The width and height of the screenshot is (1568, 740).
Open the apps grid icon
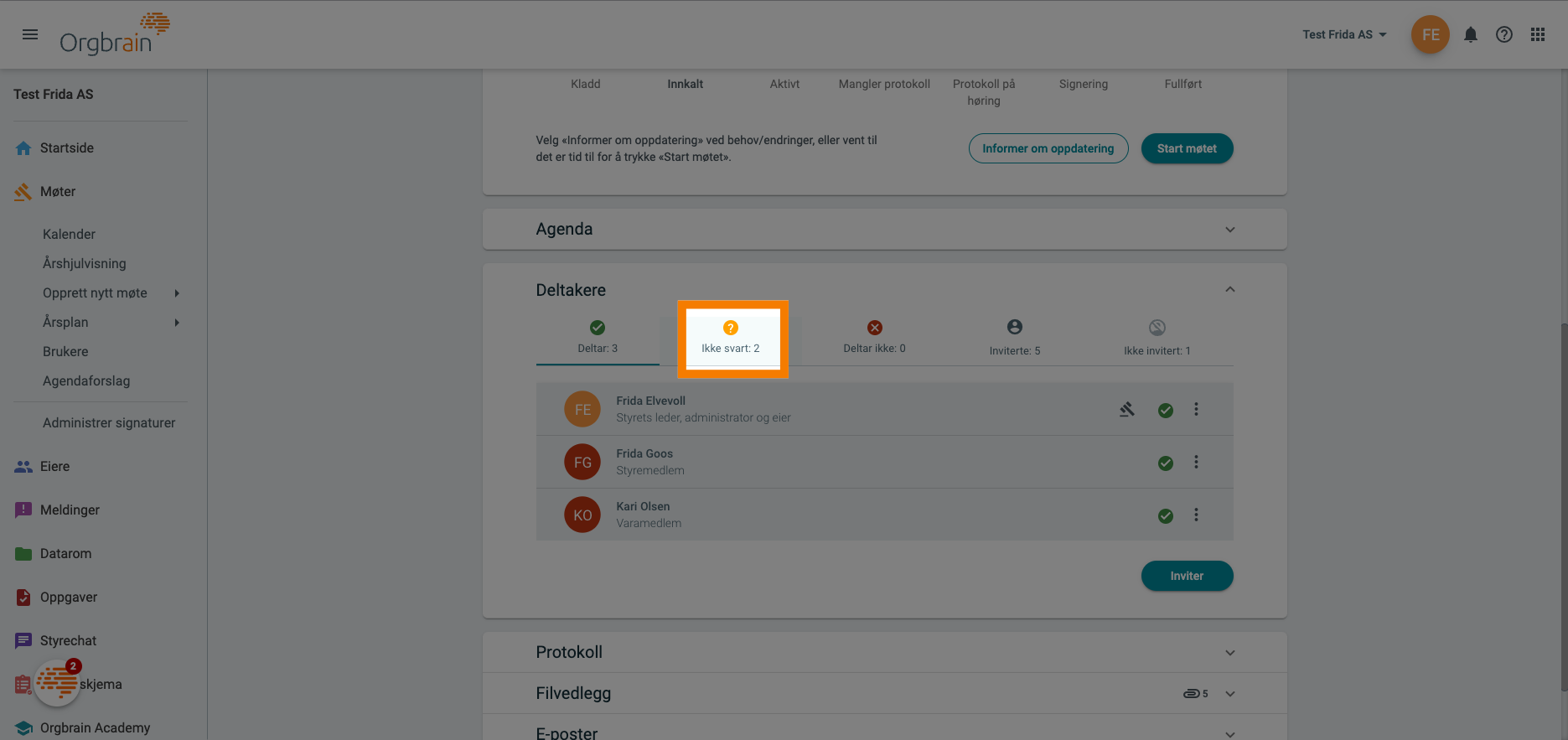(1538, 34)
